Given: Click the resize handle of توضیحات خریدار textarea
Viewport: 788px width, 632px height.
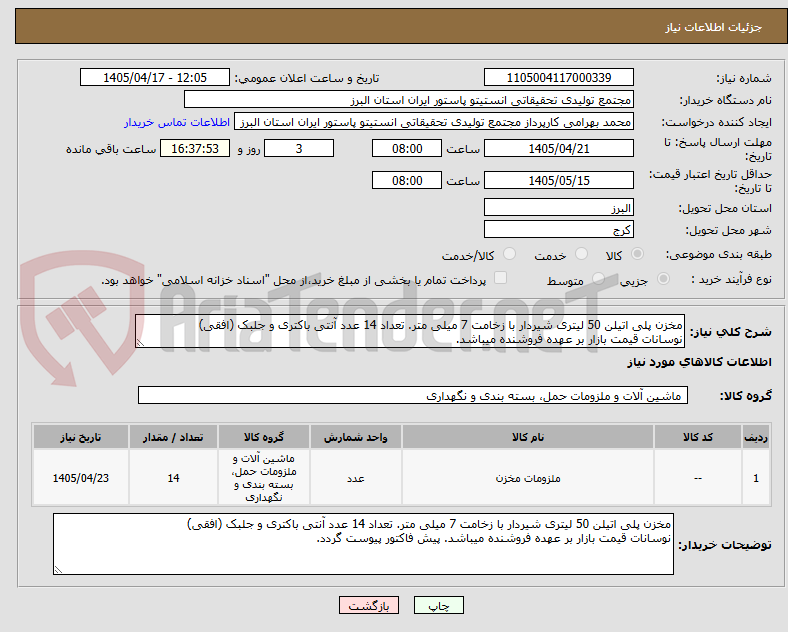Looking at the screenshot, I should pyautogui.click(x=58, y=570).
